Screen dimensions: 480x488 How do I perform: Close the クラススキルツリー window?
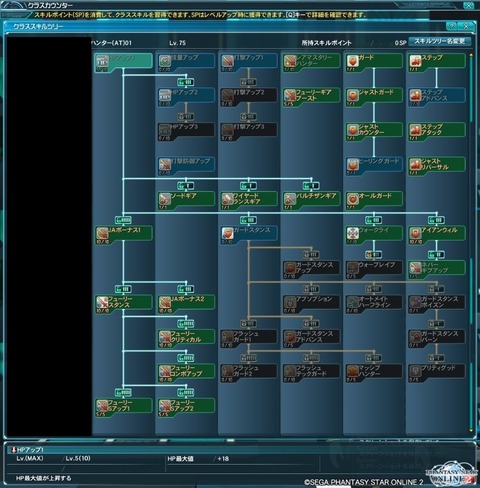pos(466,26)
